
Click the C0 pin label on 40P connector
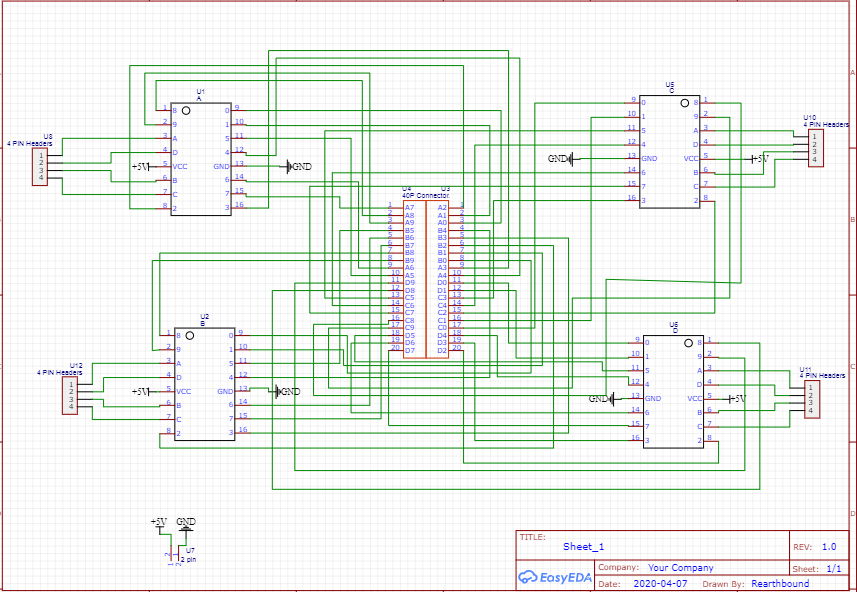coord(442,327)
